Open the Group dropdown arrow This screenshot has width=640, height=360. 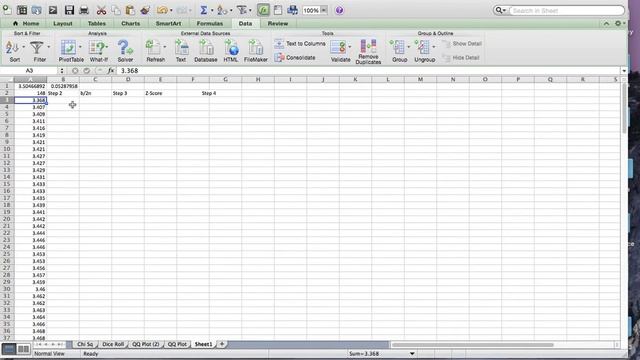[x=409, y=47]
